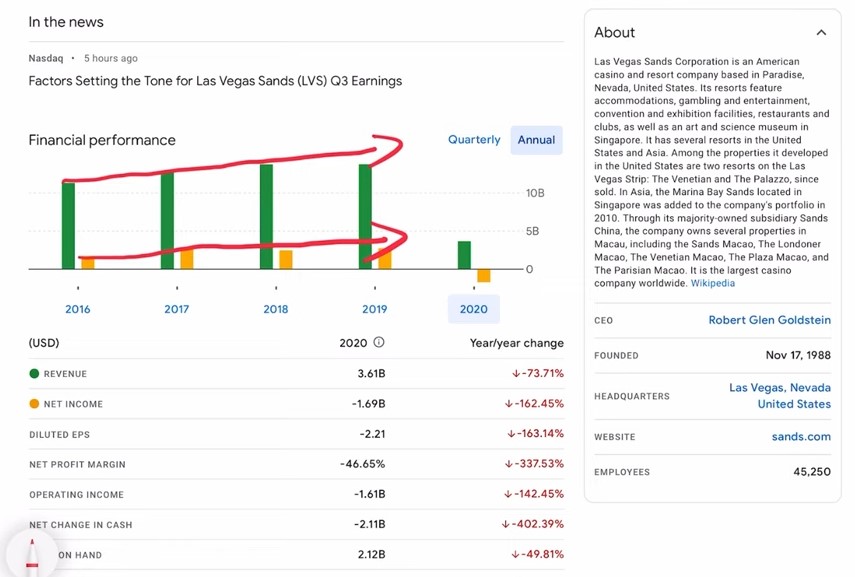Click the Operating Income value -1.61B
Image resolution: width=855 pixels, height=577 pixels.
click(370, 494)
